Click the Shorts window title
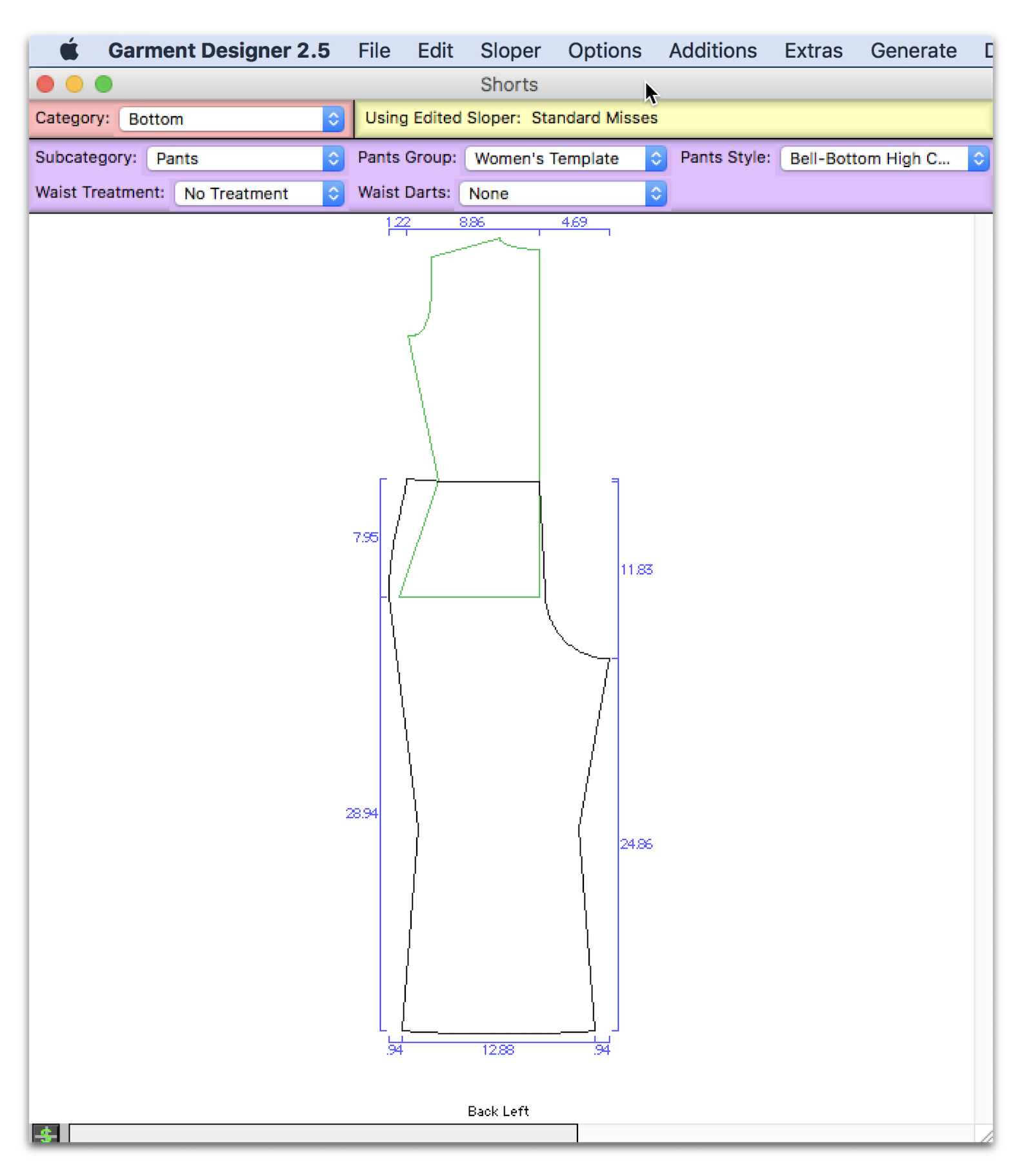Screen dimensions: 1022x1176 (509, 85)
